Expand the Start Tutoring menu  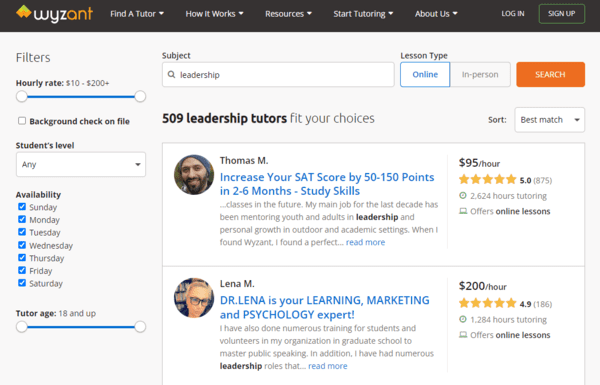pos(363,14)
